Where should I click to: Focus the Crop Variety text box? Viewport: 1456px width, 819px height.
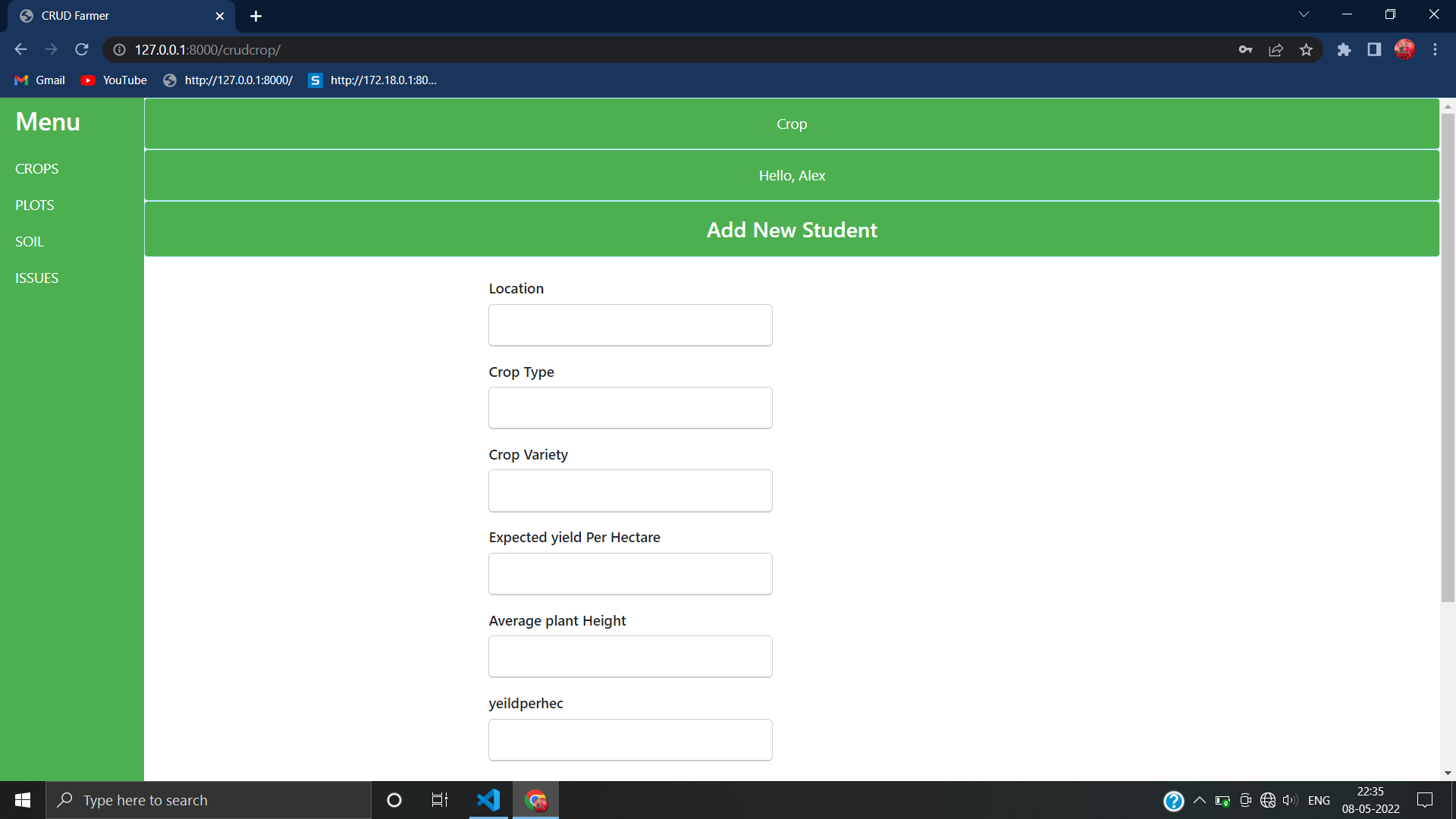630,491
